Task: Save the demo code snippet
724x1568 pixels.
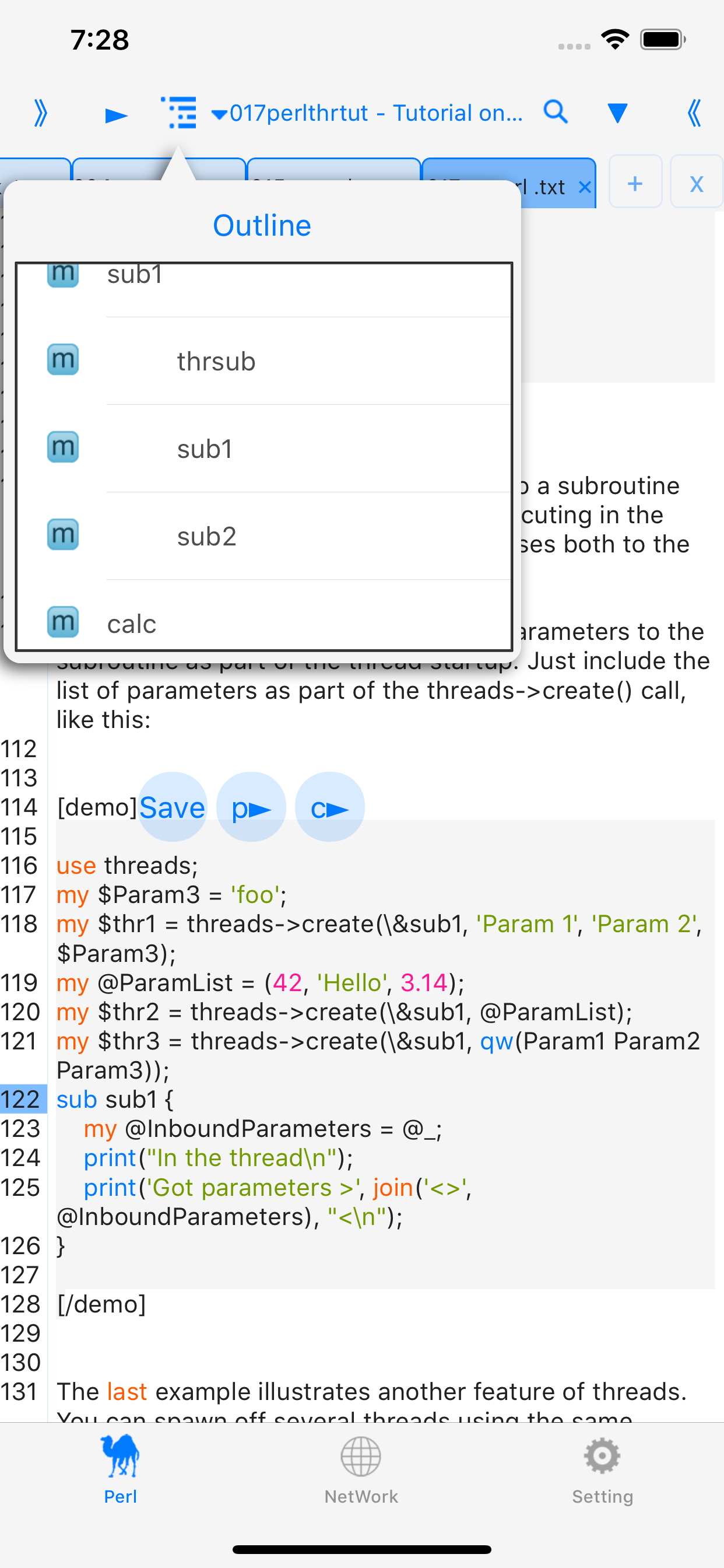Action: [173, 807]
